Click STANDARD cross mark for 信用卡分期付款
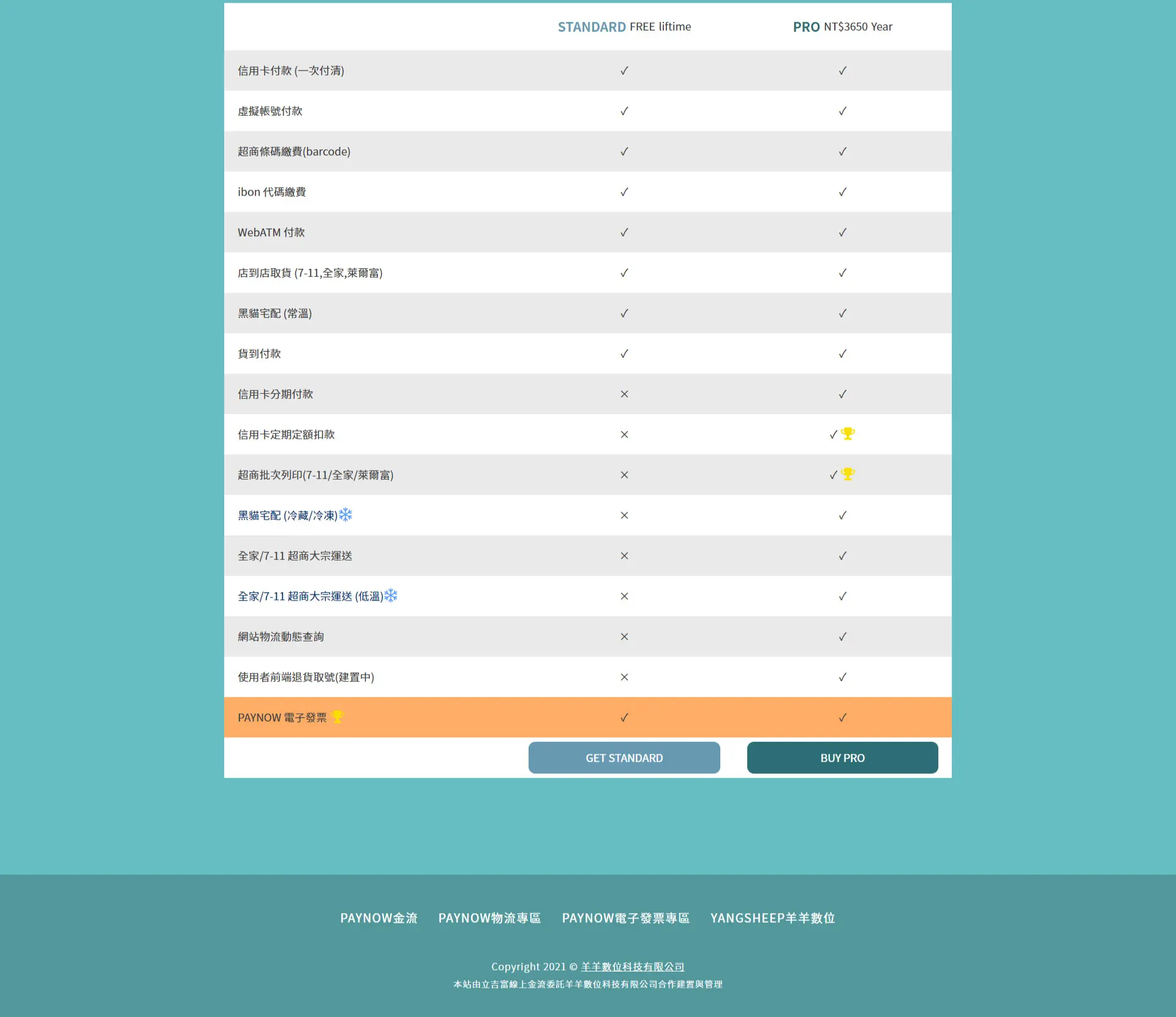Image resolution: width=1176 pixels, height=1017 pixels. [624, 394]
